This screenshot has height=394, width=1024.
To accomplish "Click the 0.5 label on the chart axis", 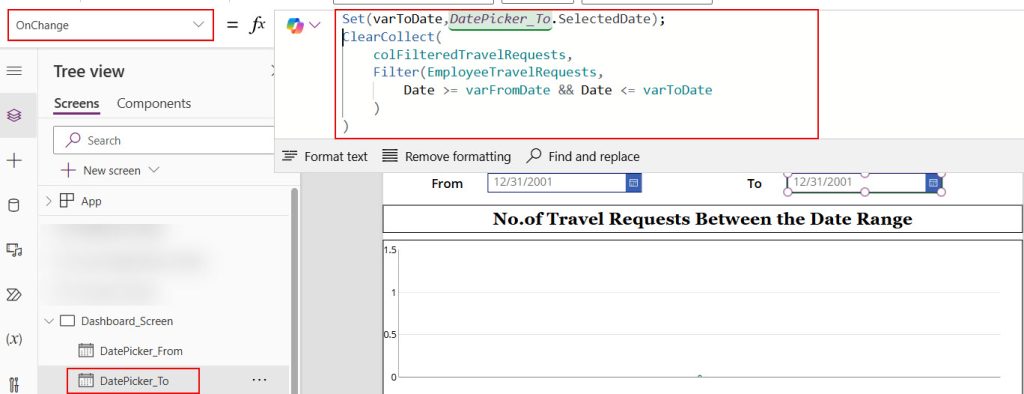I will coord(390,335).
